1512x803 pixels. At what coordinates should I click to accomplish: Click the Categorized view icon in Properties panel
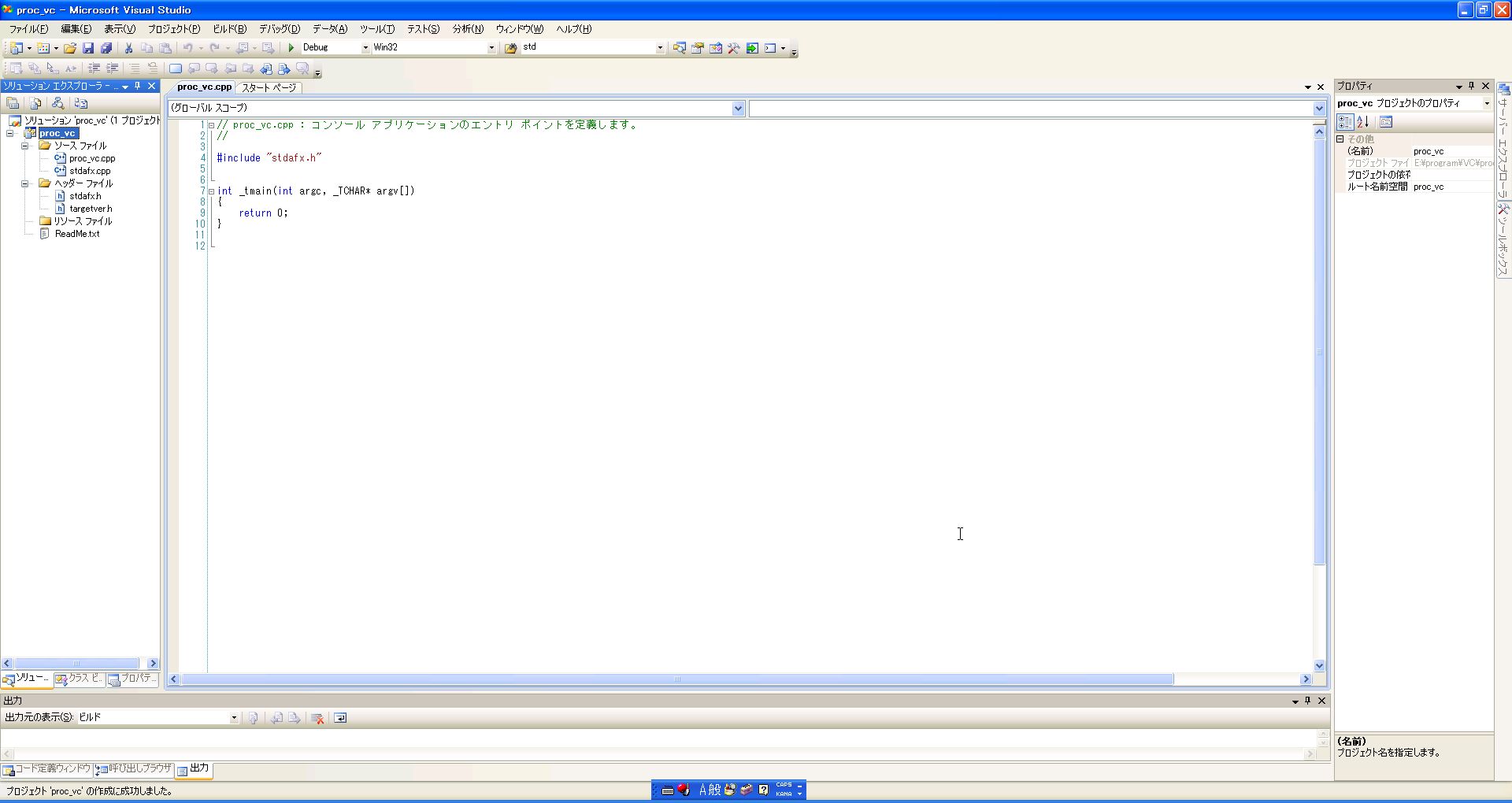1345,122
